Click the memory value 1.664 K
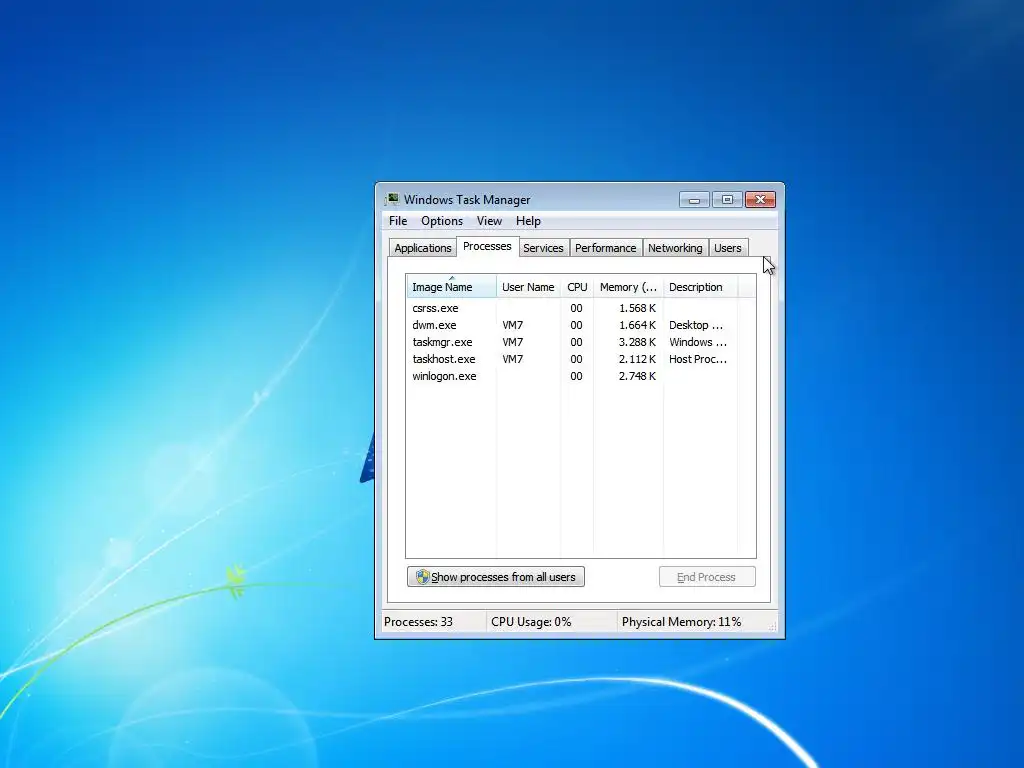1024x768 pixels. click(x=637, y=325)
